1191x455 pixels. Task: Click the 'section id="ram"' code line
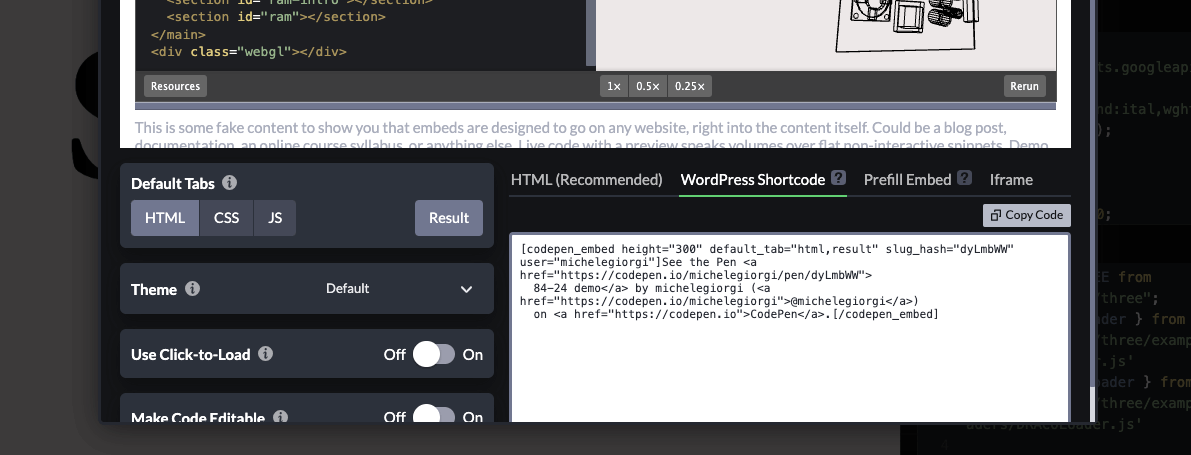coord(276,16)
